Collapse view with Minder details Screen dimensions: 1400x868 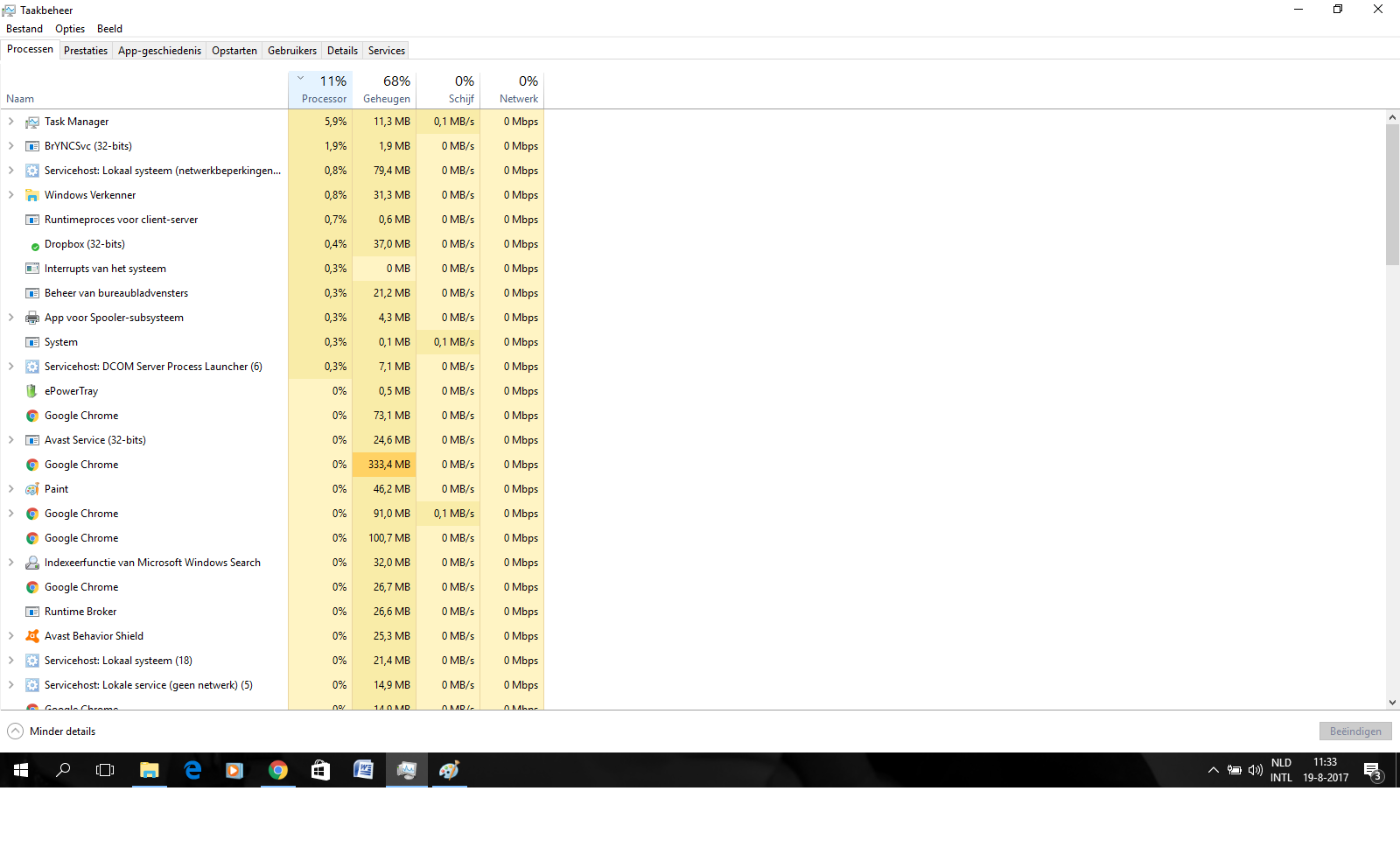[52, 731]
